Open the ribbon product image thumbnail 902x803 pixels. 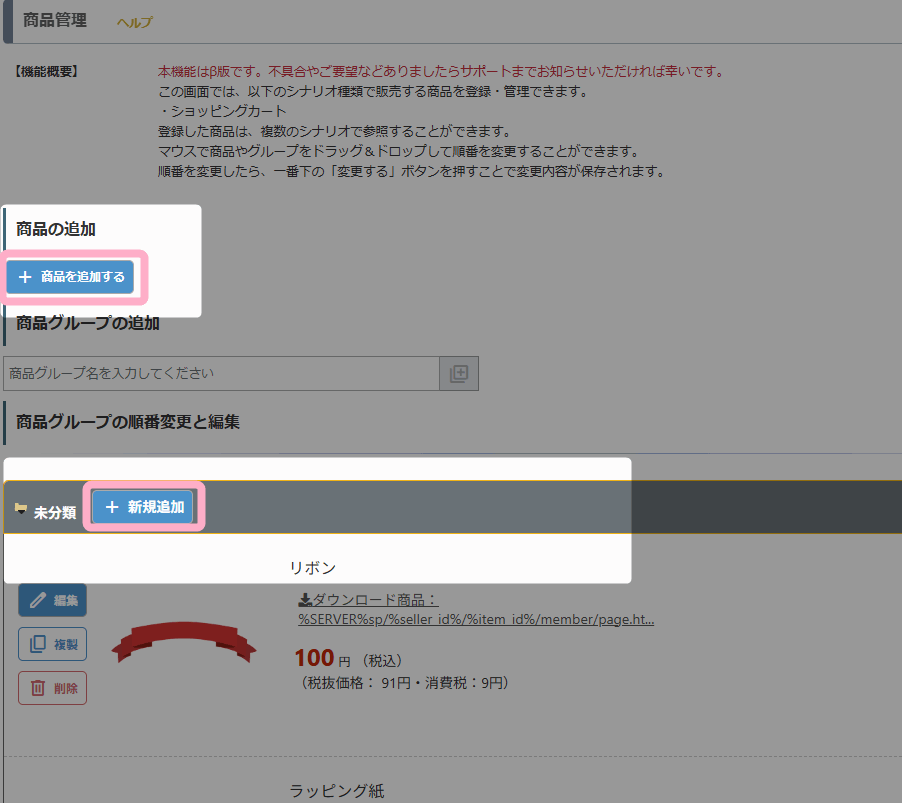click(x=184, y=642)
